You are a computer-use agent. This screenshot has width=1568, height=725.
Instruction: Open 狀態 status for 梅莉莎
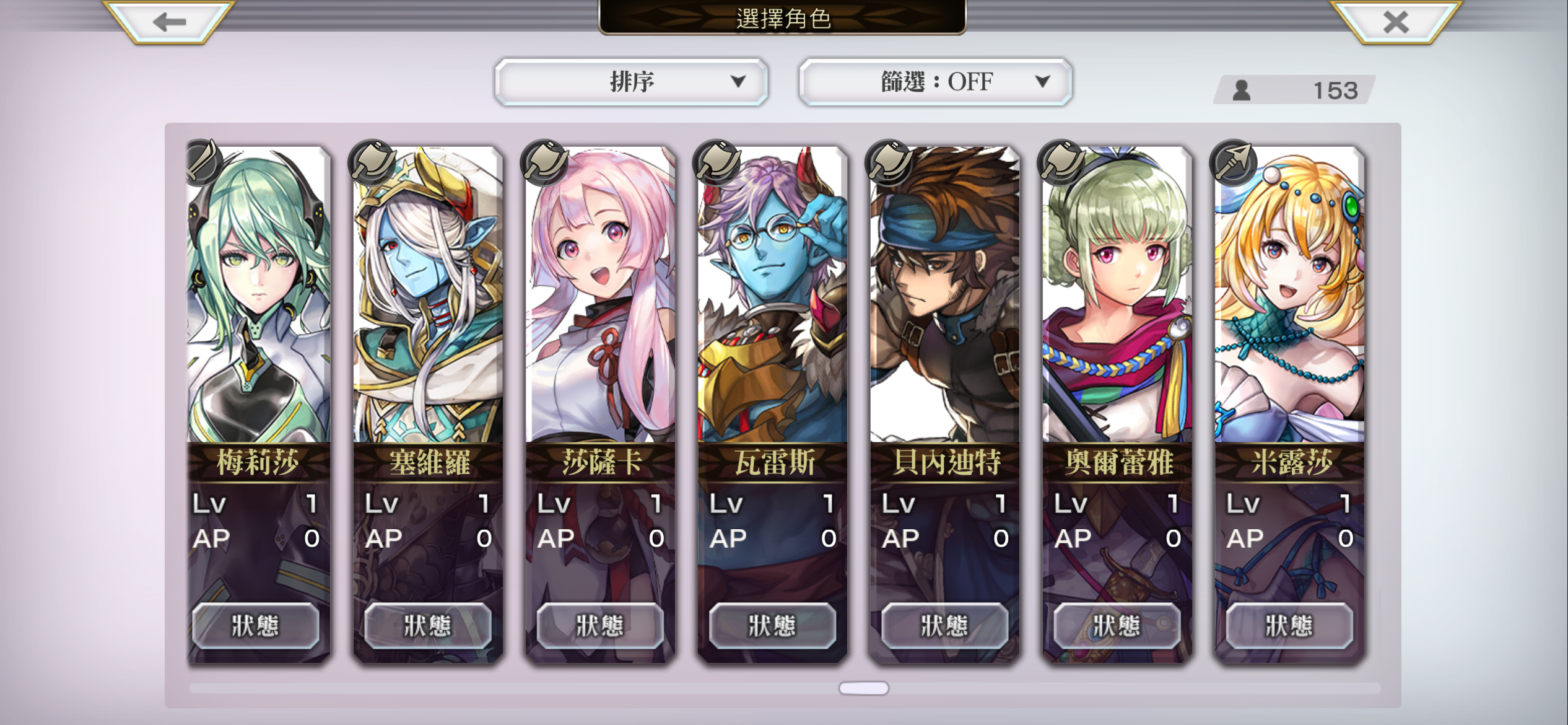click(x=256, y=625)
